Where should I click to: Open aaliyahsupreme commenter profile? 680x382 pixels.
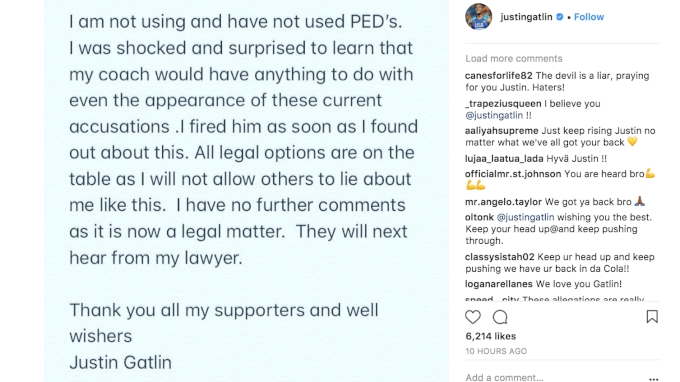(x=502, y=131)
